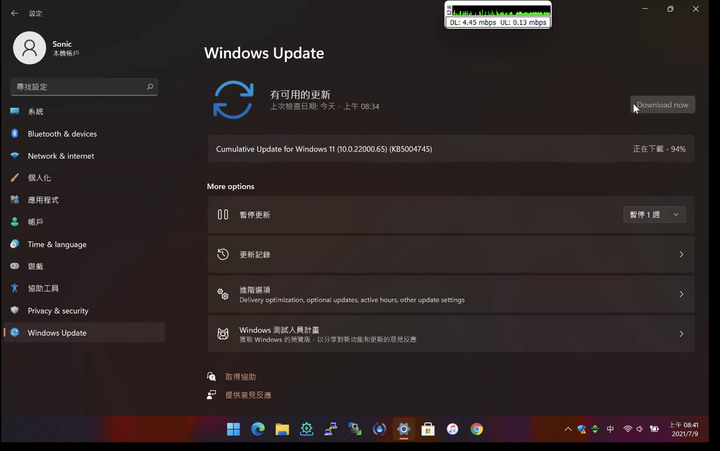The height and width of the screenshot is (451, 720).
Task: Click the magnifier icon in the search box
Action: coord(150,87)
